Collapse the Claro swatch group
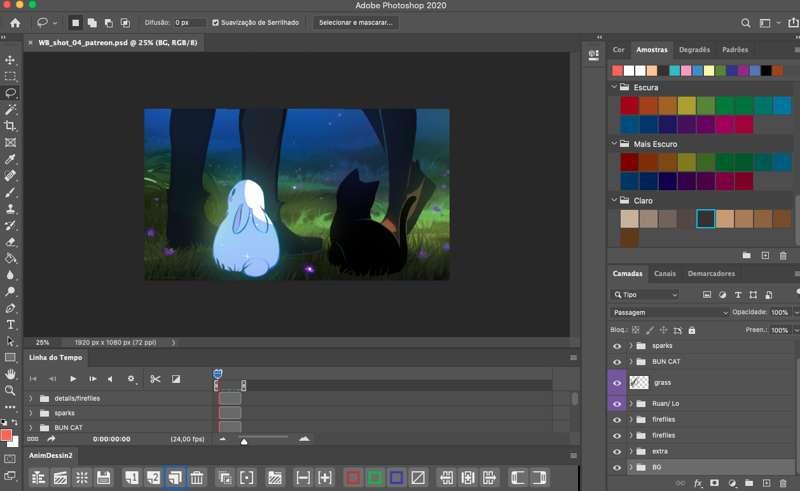800x491 pixels. [614, 201]
